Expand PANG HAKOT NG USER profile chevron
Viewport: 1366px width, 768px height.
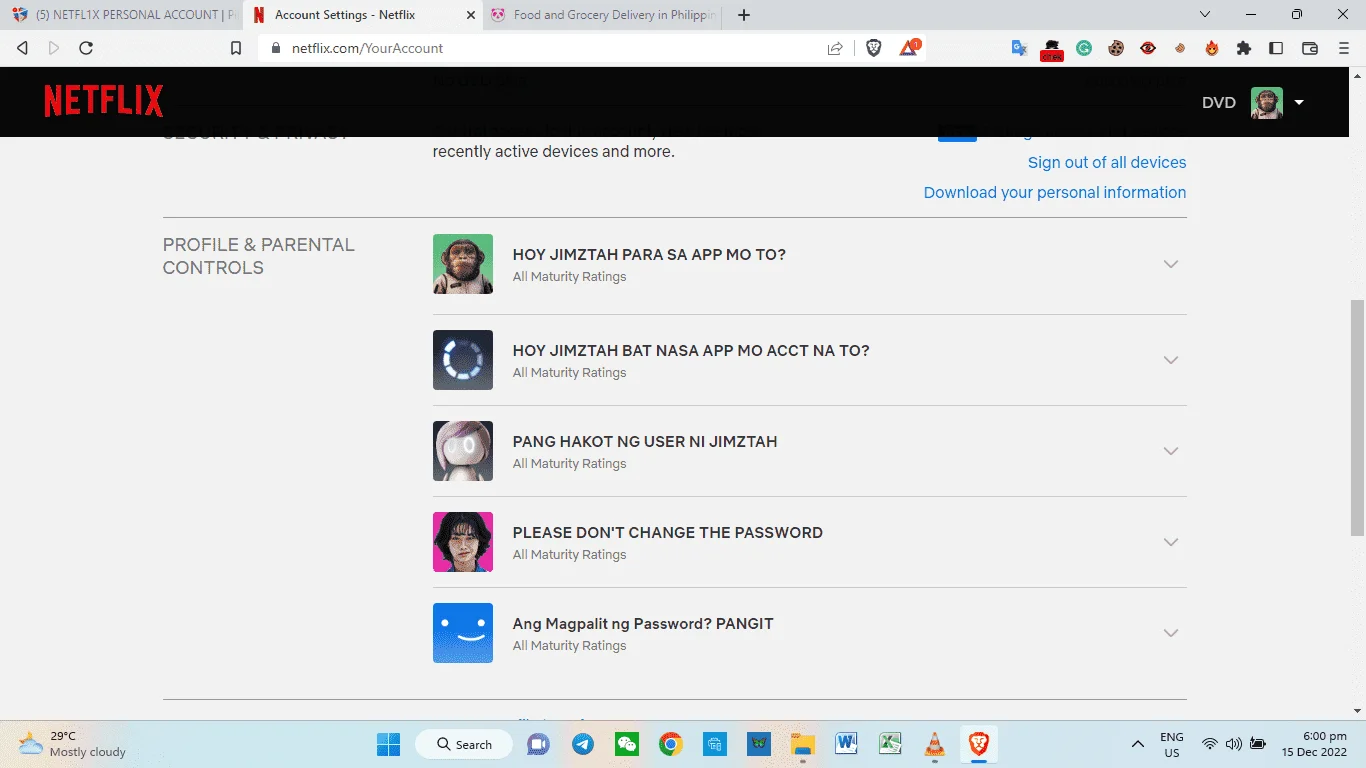[x=1171, y=451]
